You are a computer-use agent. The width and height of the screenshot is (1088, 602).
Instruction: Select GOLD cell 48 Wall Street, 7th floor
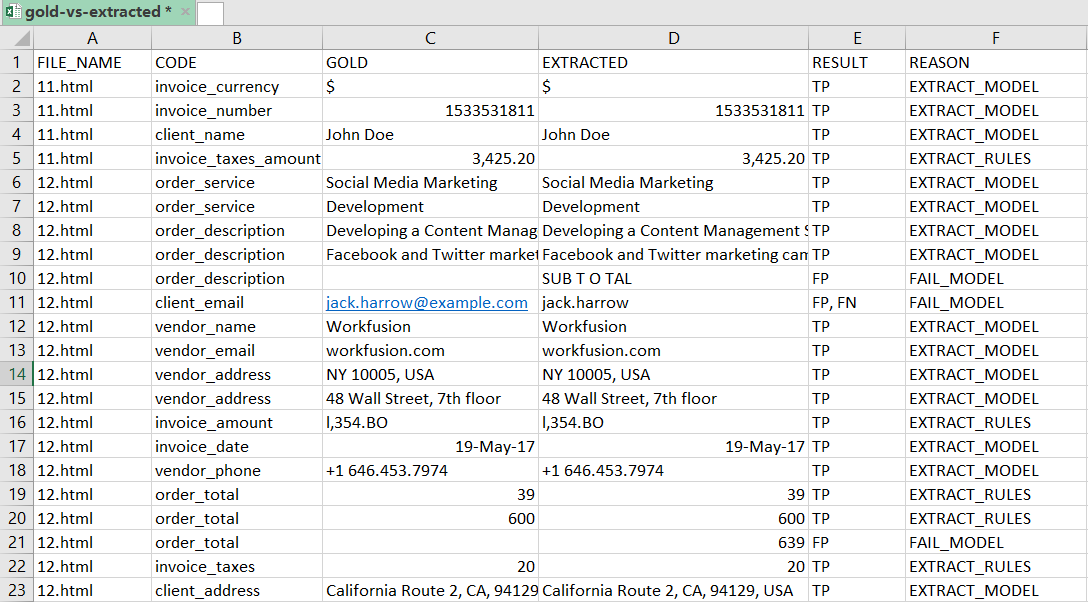430,398
